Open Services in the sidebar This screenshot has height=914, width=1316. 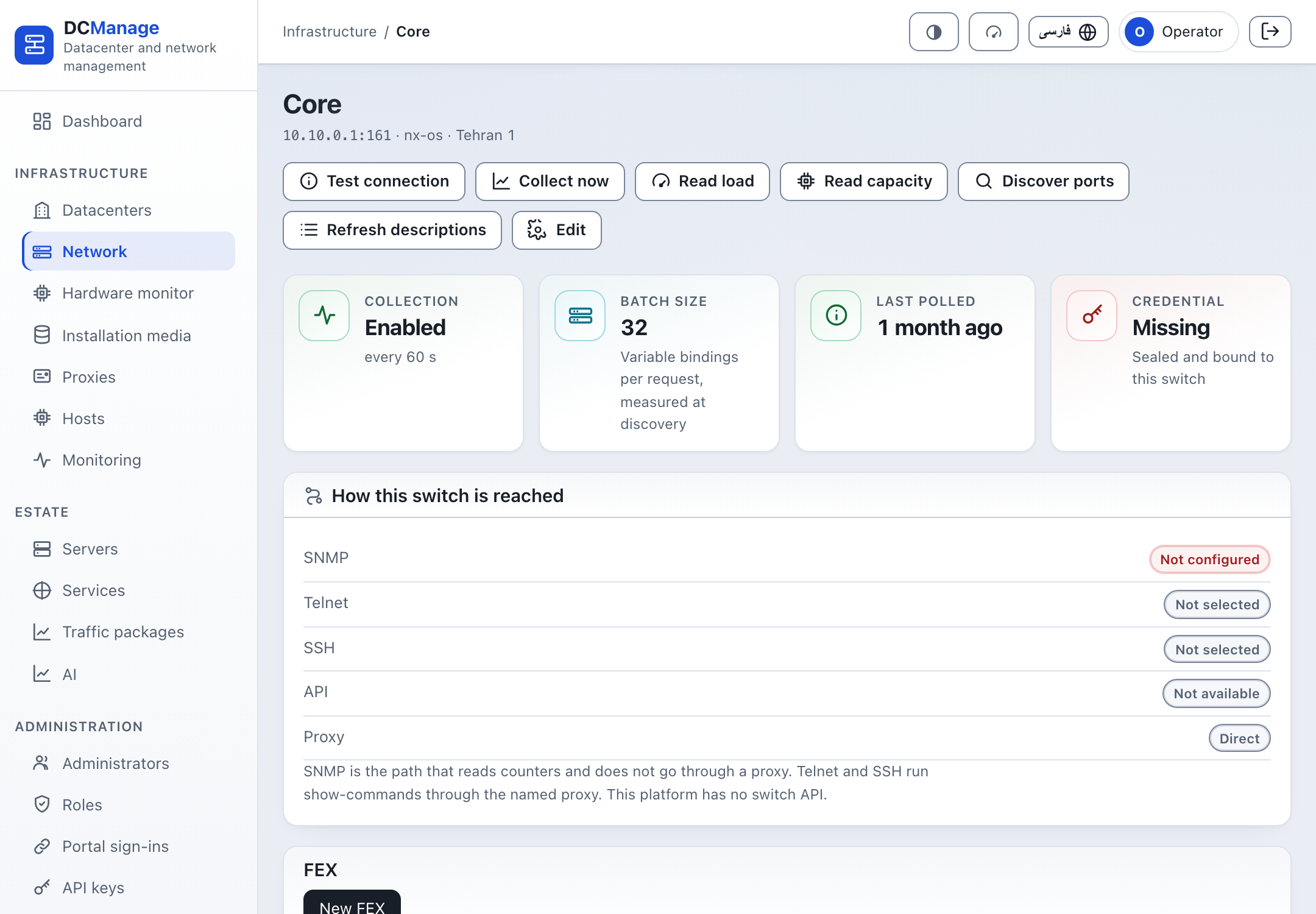click(x=128, y=590)
